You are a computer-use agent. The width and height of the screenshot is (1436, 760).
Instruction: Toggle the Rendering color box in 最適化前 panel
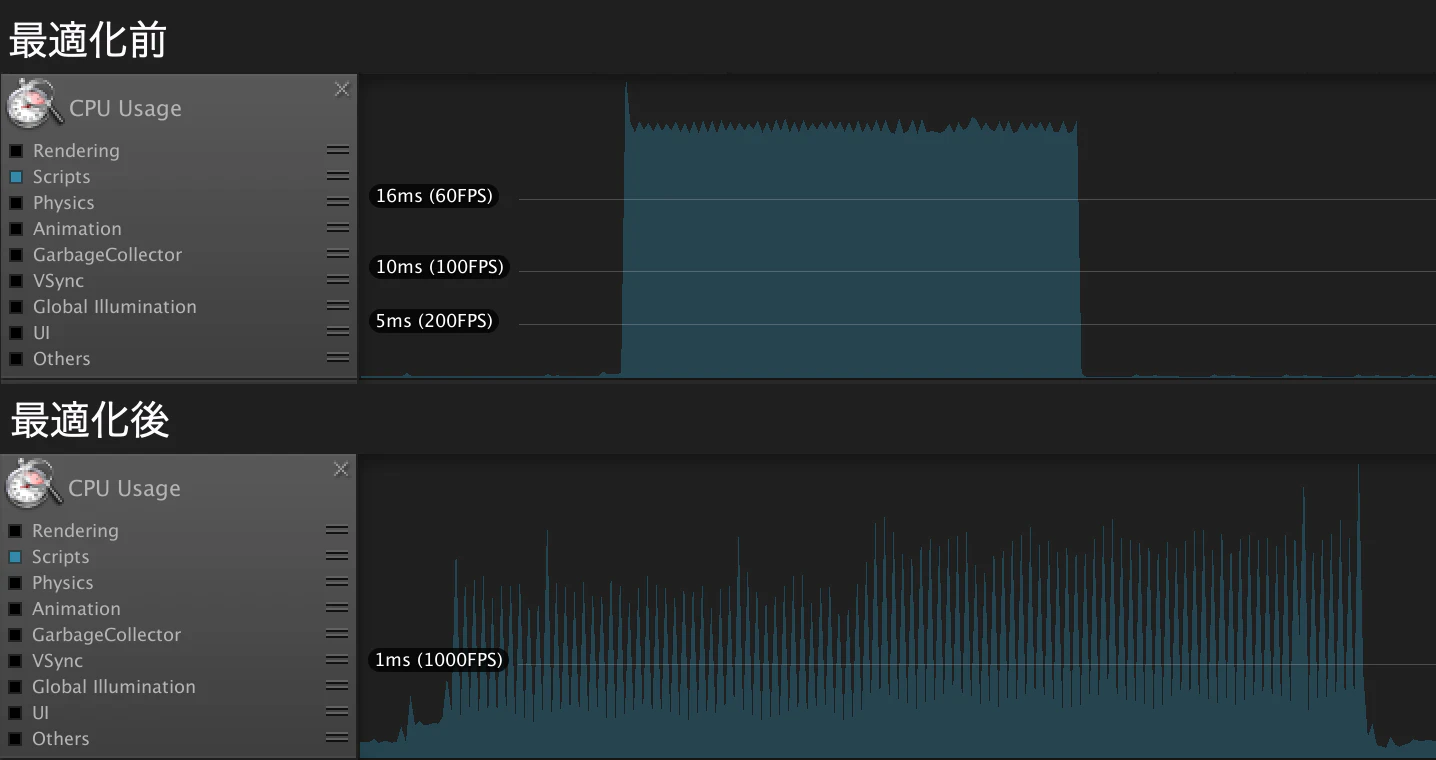point(16,151)
